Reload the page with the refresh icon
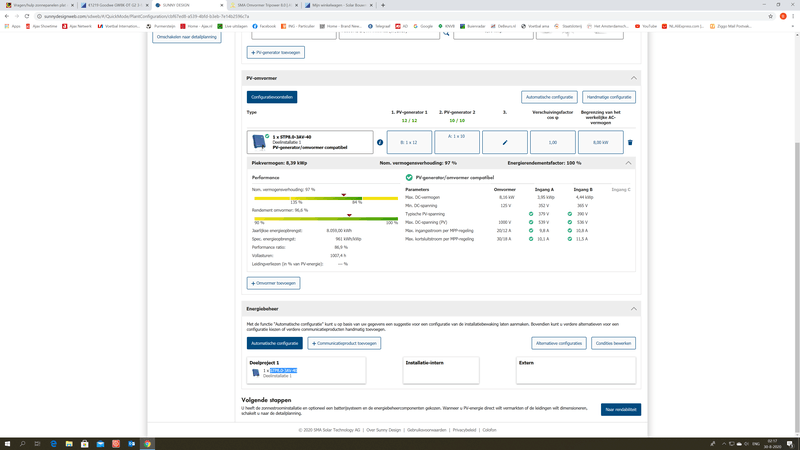 27,16
